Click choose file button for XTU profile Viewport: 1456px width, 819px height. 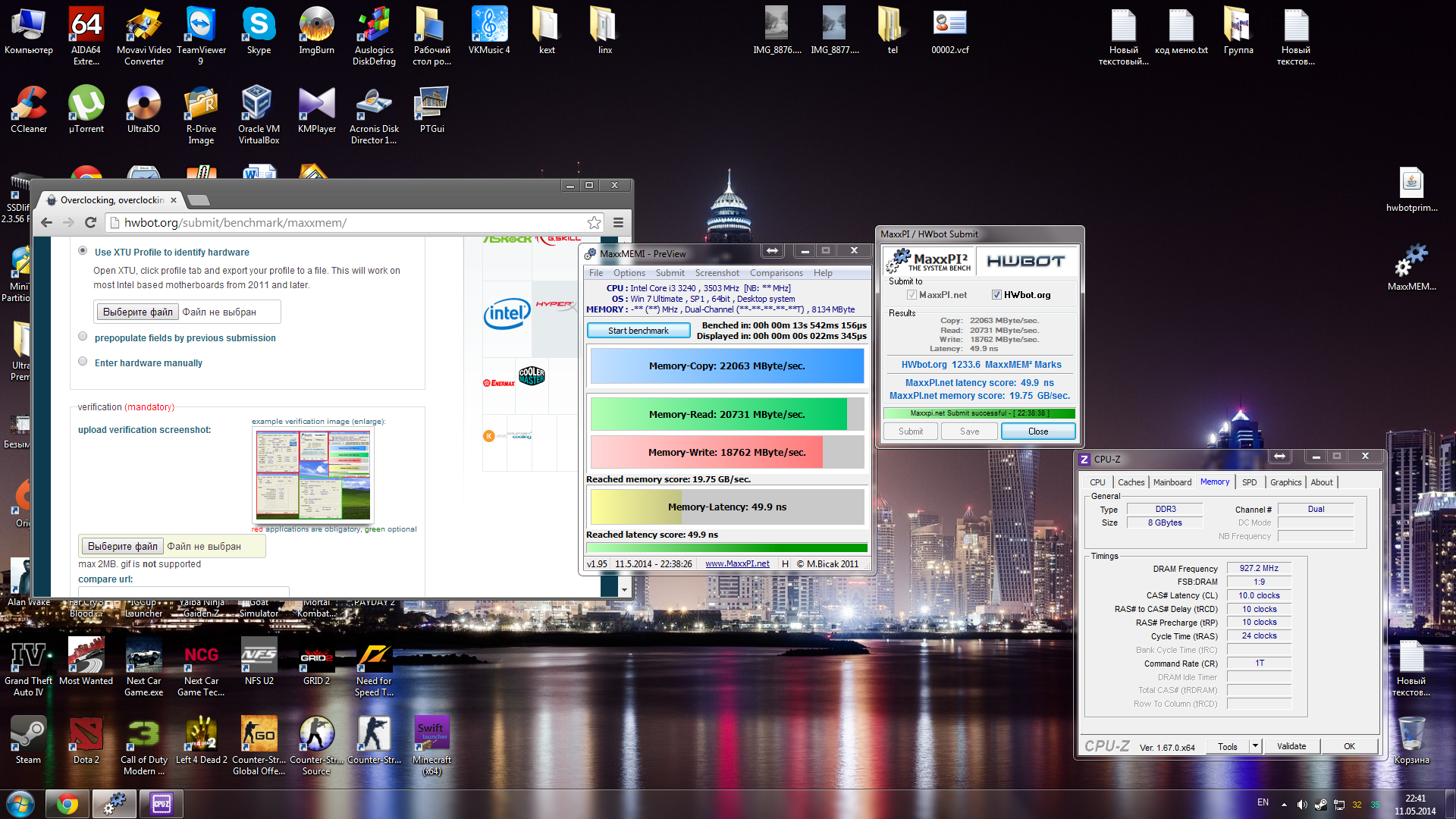[138, 312]
